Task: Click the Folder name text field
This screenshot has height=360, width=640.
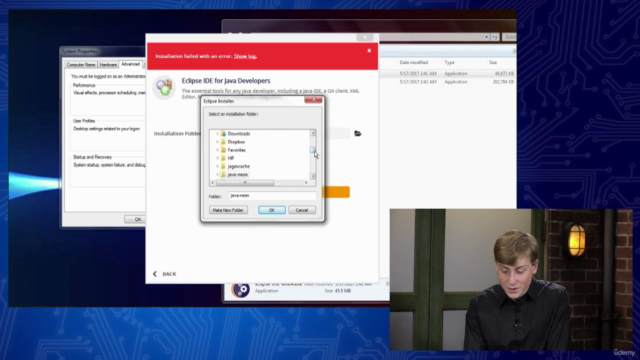Action: pos(272,196)
